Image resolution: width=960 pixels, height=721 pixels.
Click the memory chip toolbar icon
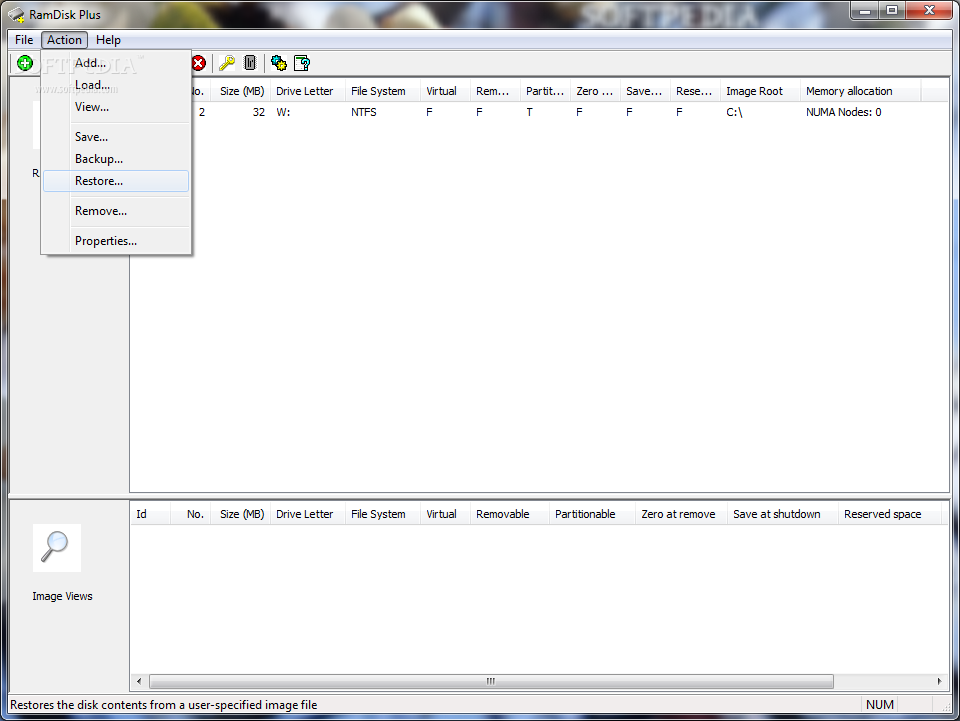coord(250,63)
